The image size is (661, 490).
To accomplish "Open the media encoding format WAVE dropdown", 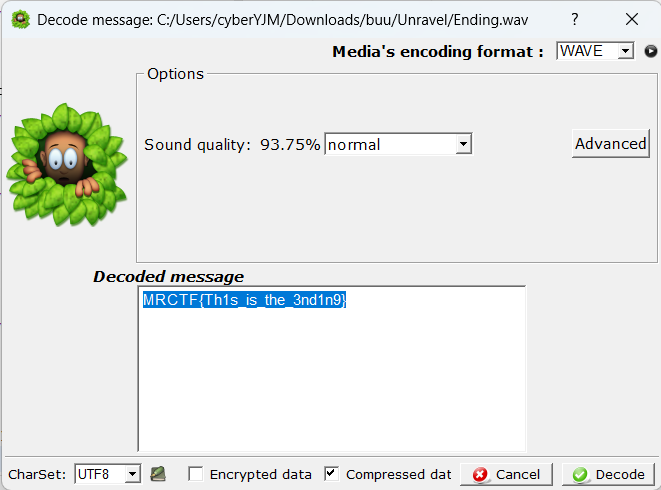I will [x=595, y=51].
